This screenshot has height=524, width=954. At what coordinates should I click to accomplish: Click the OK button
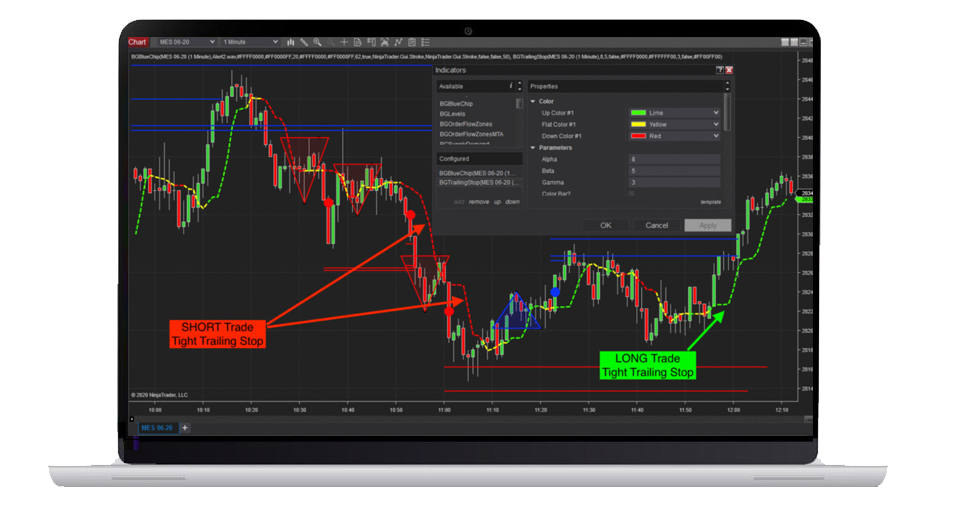pos(605,225)
